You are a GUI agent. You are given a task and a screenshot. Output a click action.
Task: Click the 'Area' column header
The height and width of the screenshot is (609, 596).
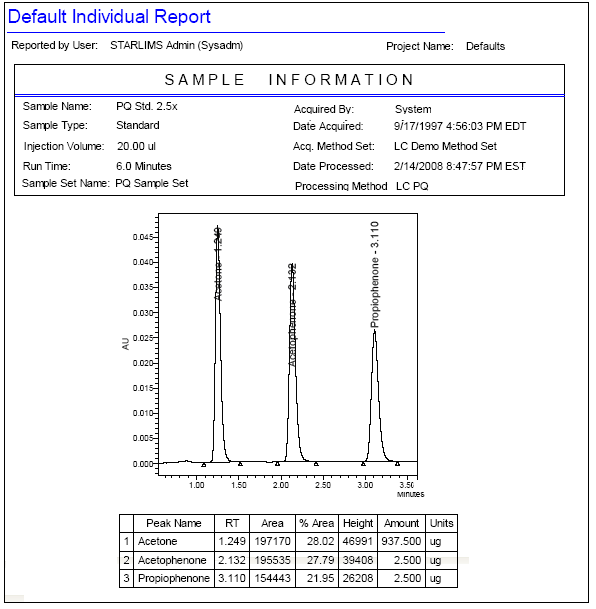[272, 524]
